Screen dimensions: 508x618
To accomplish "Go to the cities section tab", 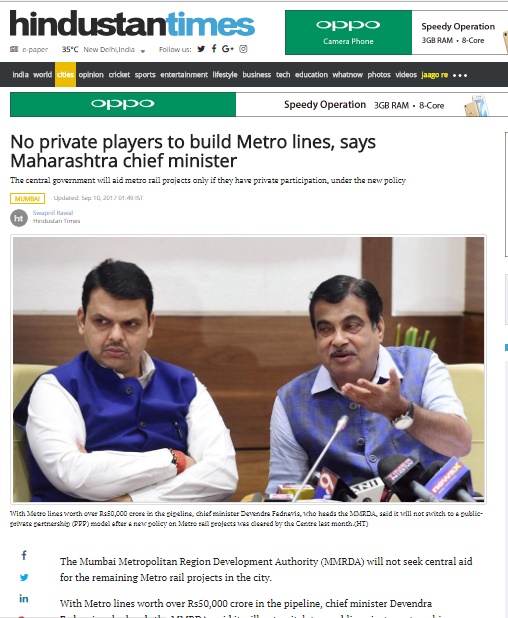I will (x=65, y=74).
